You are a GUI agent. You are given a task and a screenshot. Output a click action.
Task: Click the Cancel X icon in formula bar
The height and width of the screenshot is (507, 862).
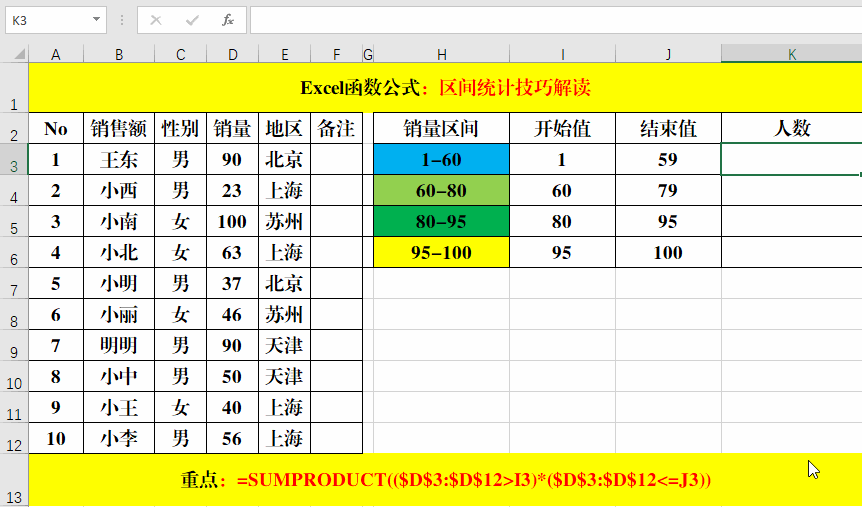coord(156,20)
